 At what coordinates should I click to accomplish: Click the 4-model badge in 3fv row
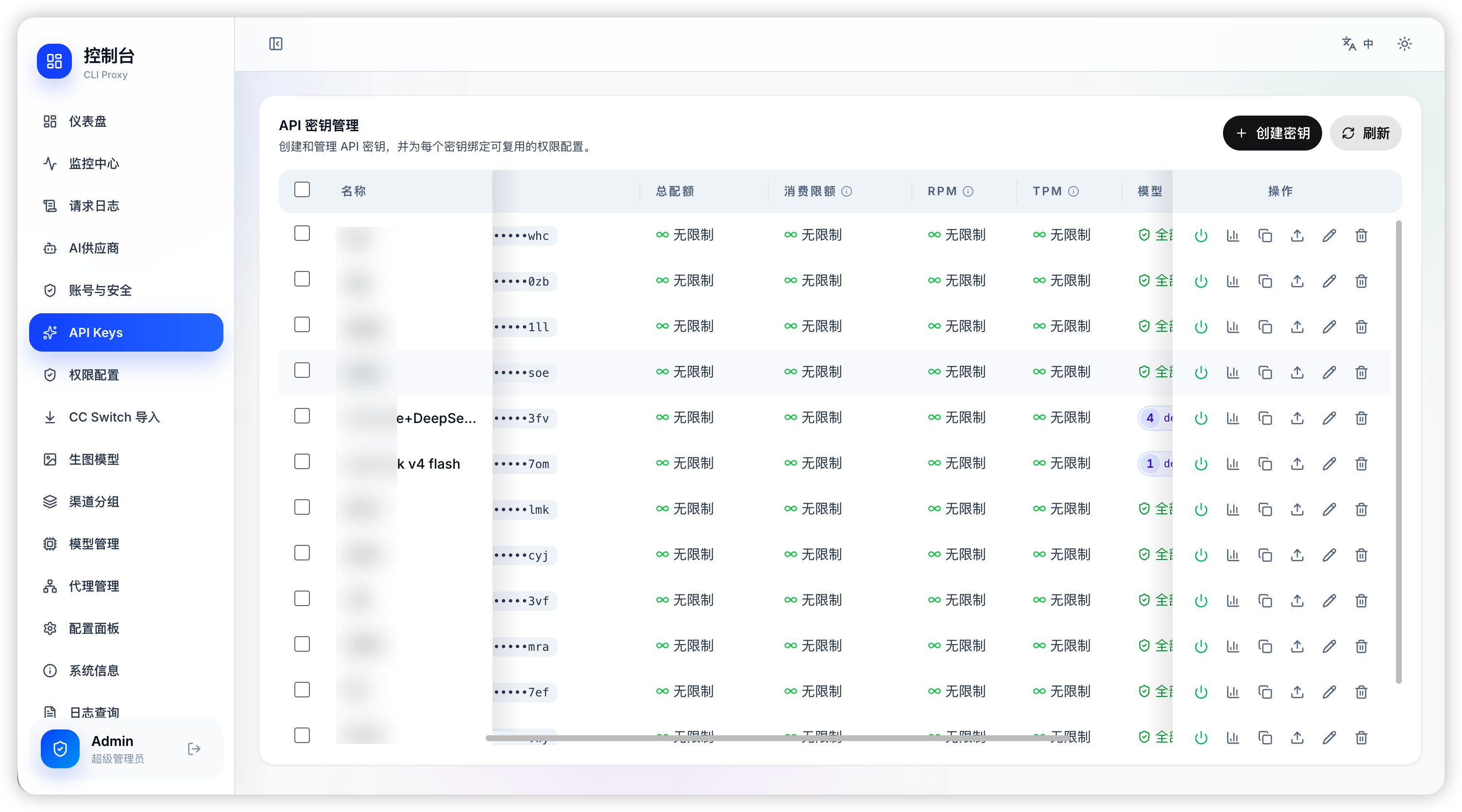pyautogui.click(x=1155, y=418)
